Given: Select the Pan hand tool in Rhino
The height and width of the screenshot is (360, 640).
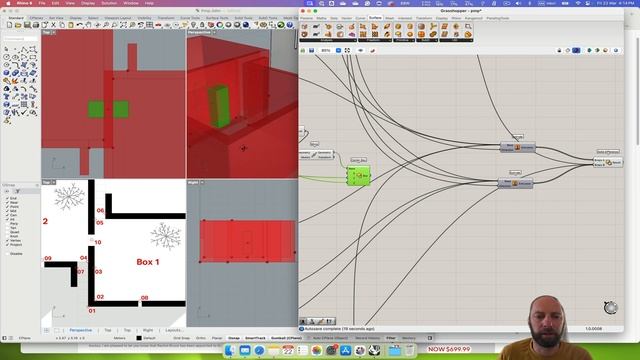Looking at the screenshot, I should (88, 25).
